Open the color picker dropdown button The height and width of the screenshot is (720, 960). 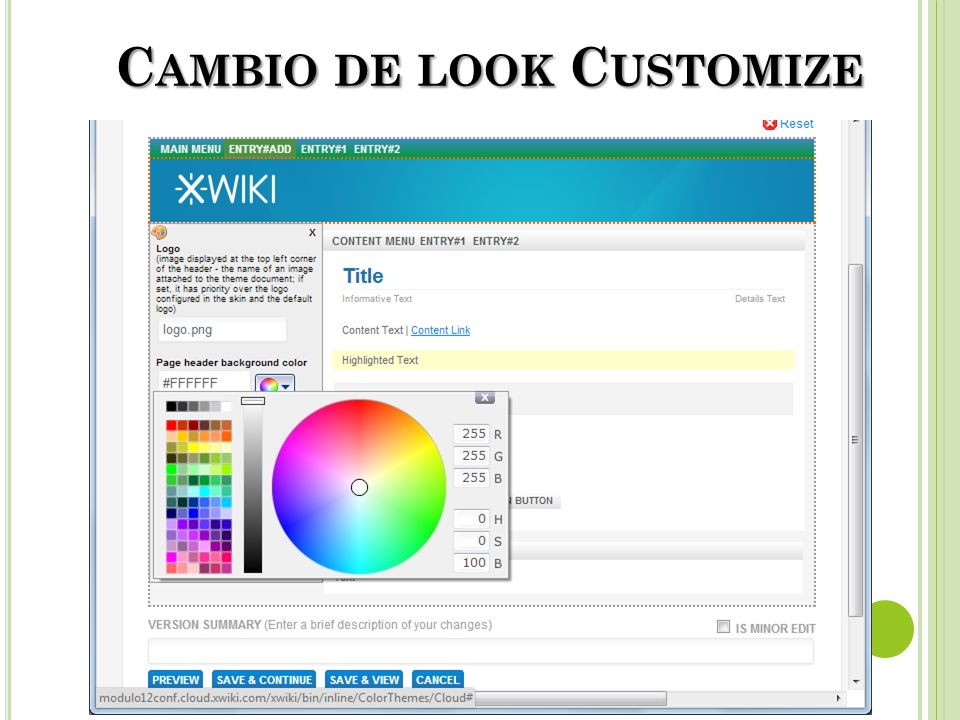pos(275,384)
